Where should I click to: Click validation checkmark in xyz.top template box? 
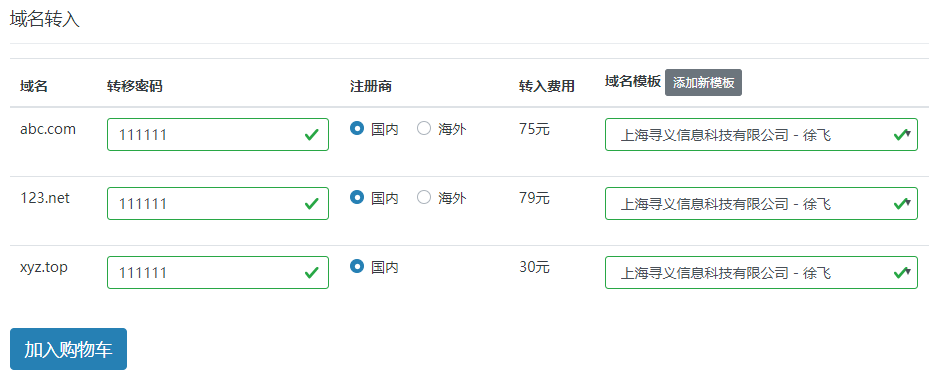tap(900, 273)
